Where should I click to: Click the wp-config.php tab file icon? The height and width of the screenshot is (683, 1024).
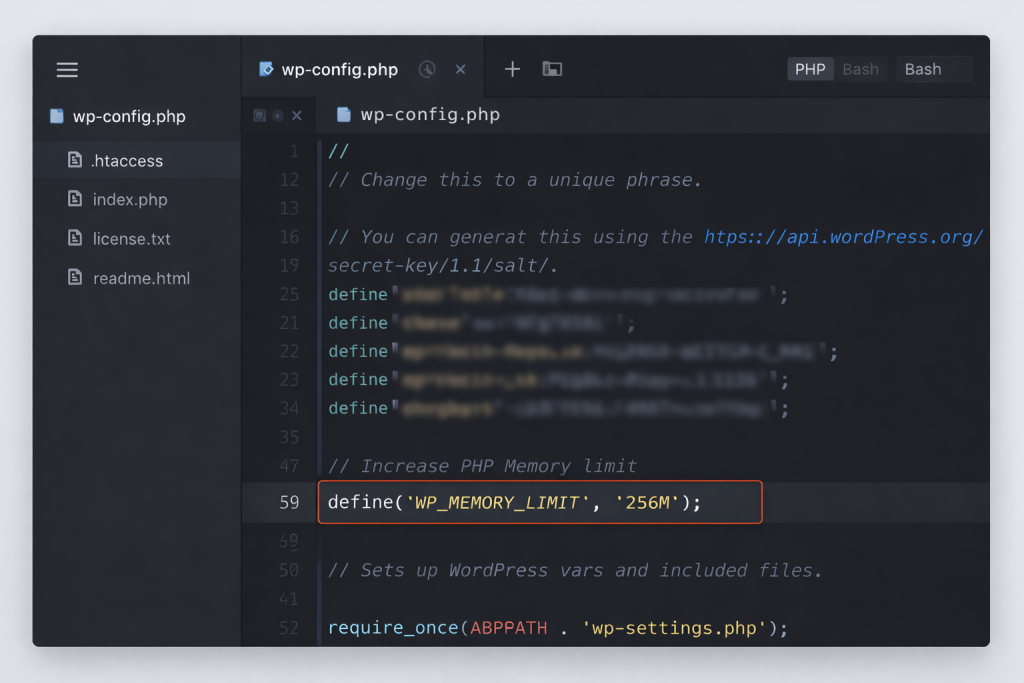click(x=266, y=69)
